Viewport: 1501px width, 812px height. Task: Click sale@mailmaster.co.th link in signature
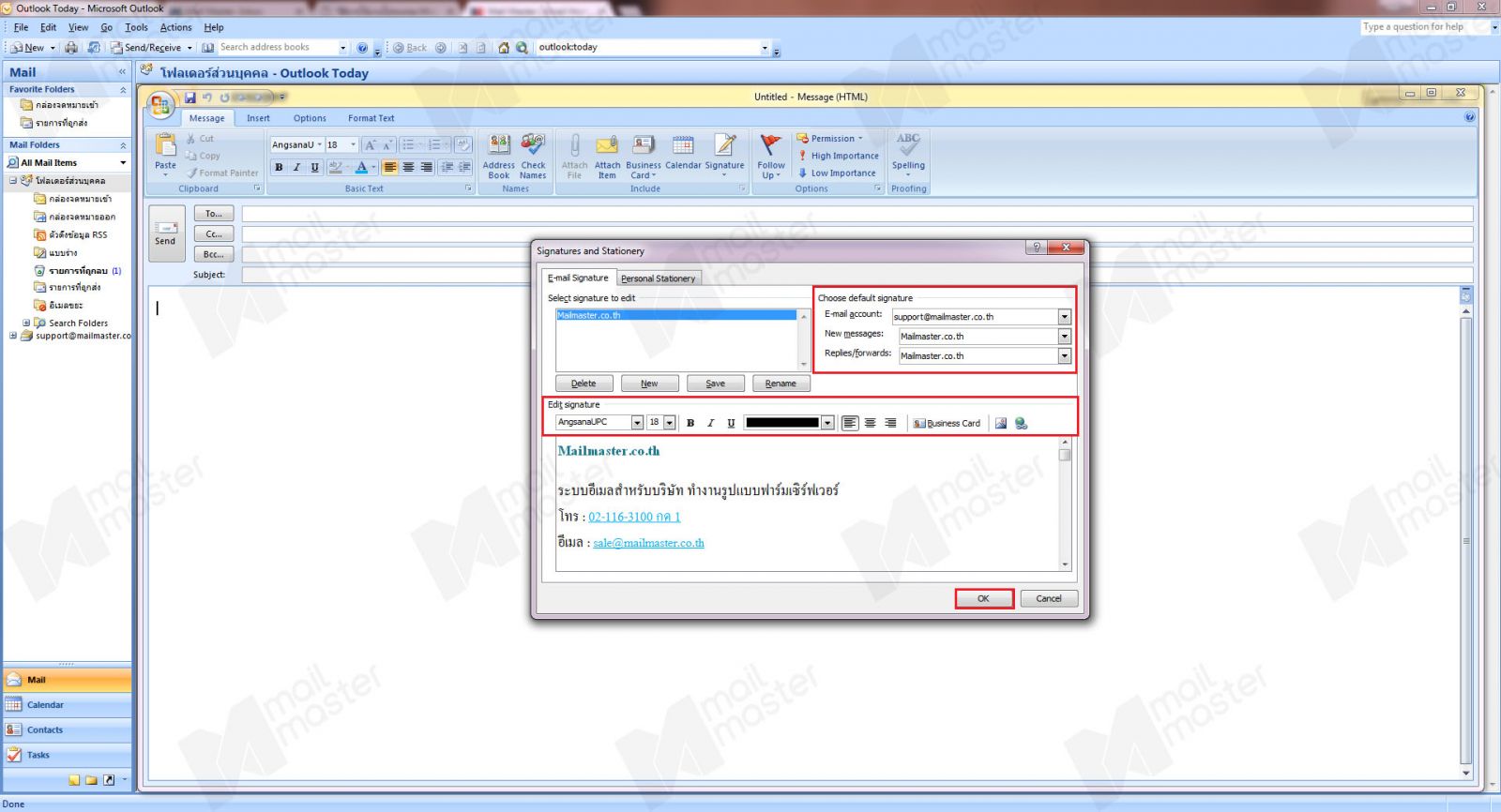(x=648, y=543)
